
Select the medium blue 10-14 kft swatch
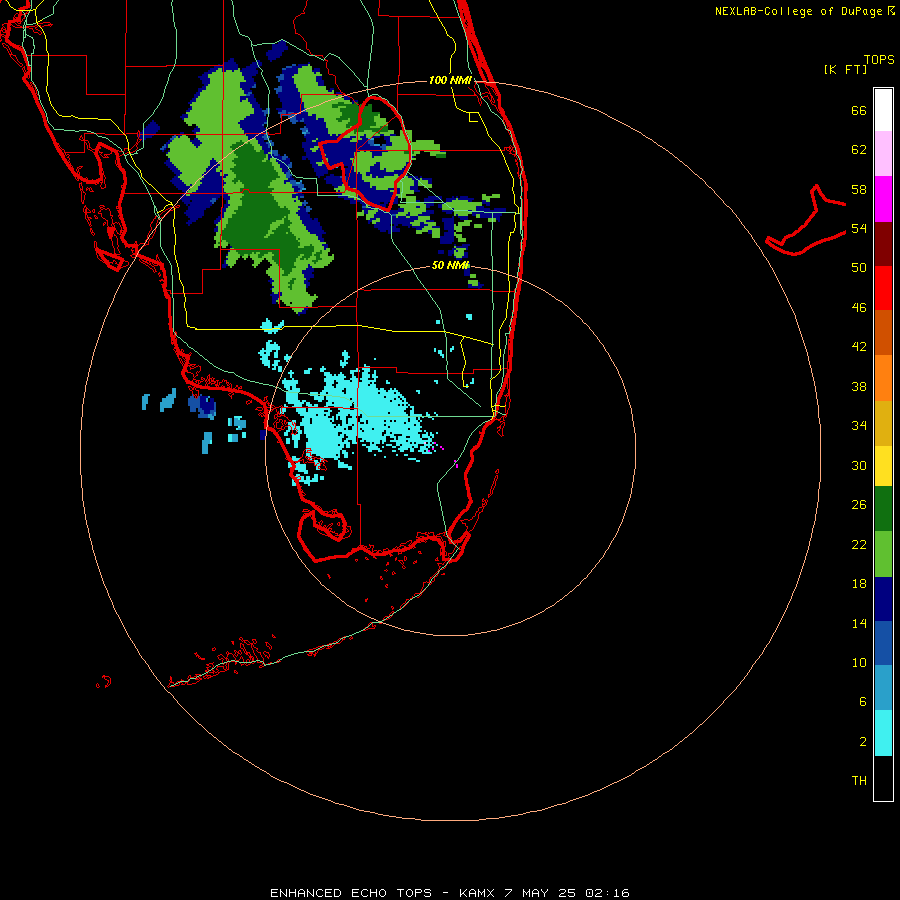[x=883, y=643]
